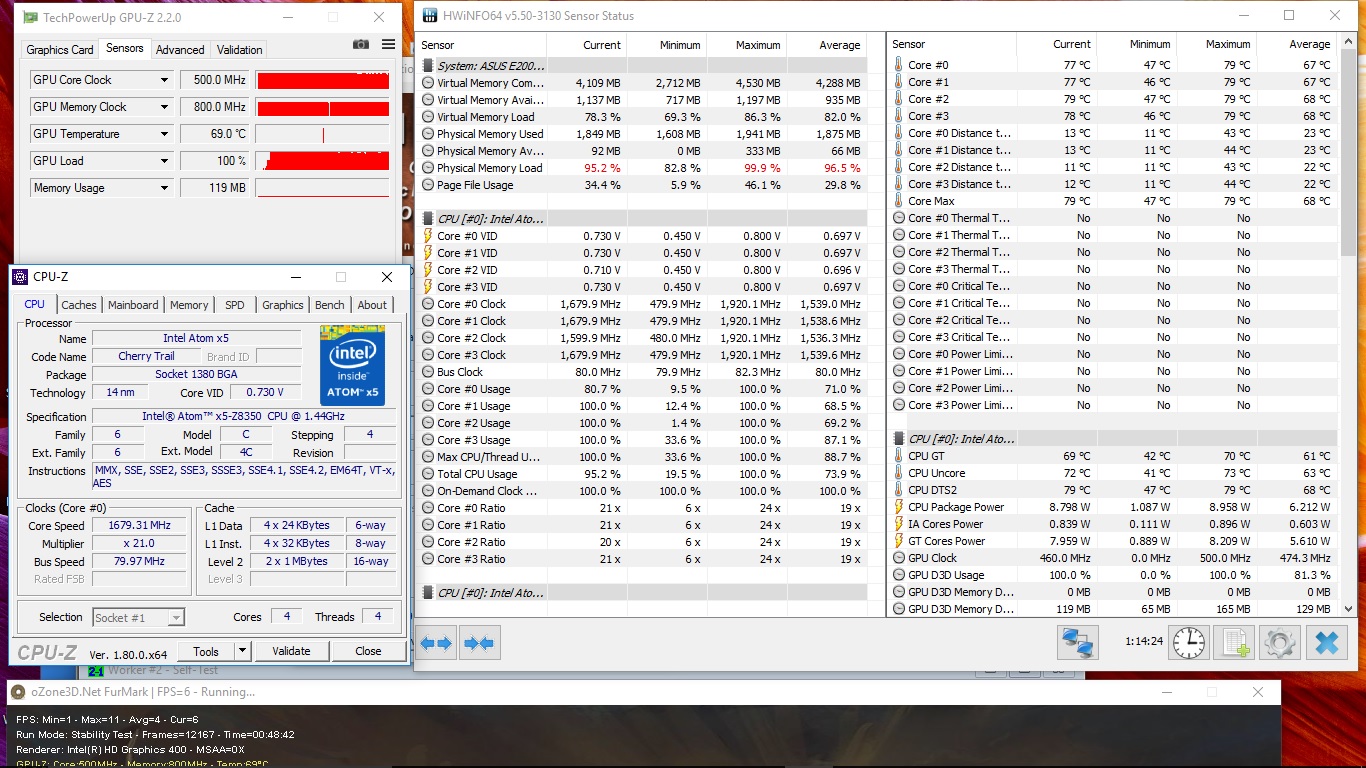This screenshot has height=768, width=1366.
Task: Open the SPD tab in CPU-Z
Action: (235, 305)
